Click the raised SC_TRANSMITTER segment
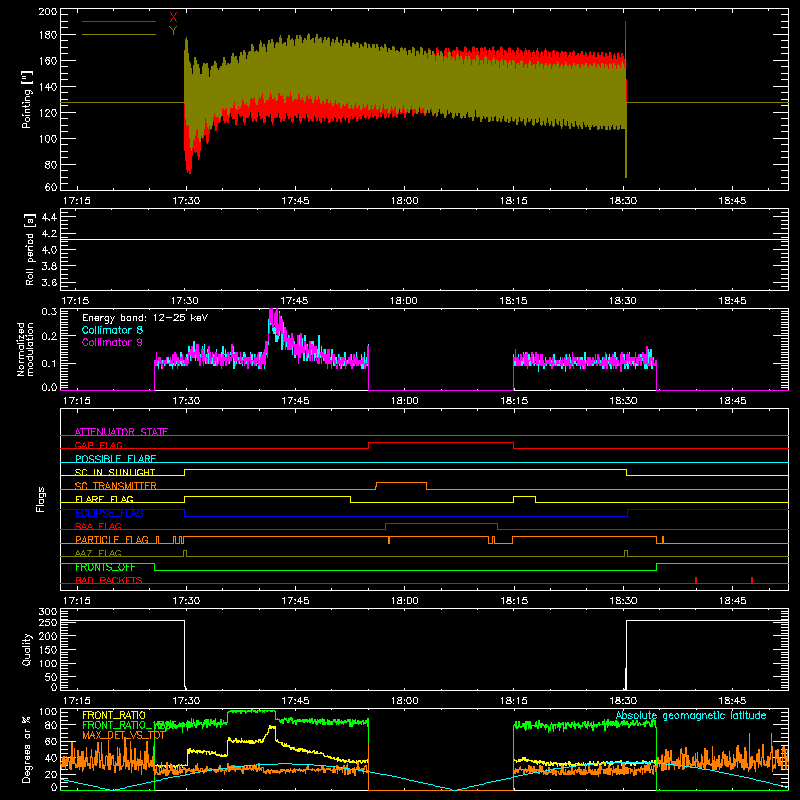The width and height of the screenshot is (800, 800). coord(401,482)
